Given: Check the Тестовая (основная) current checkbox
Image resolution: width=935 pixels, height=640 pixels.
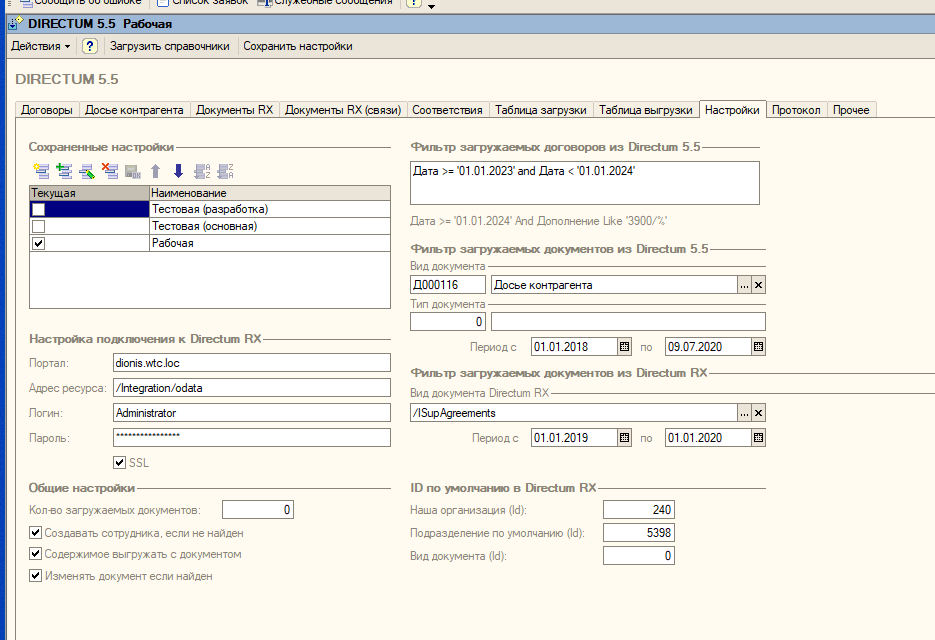Looking at the screenshot, I should click(39, 226).
